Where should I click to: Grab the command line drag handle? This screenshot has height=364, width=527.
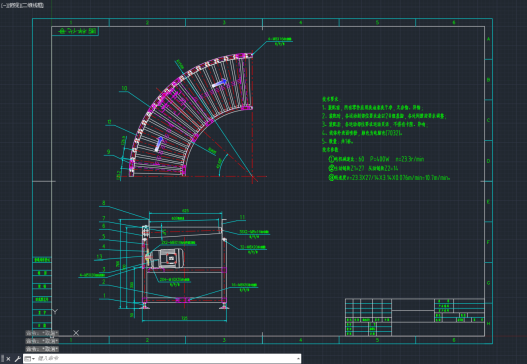[x=2, y=359]
